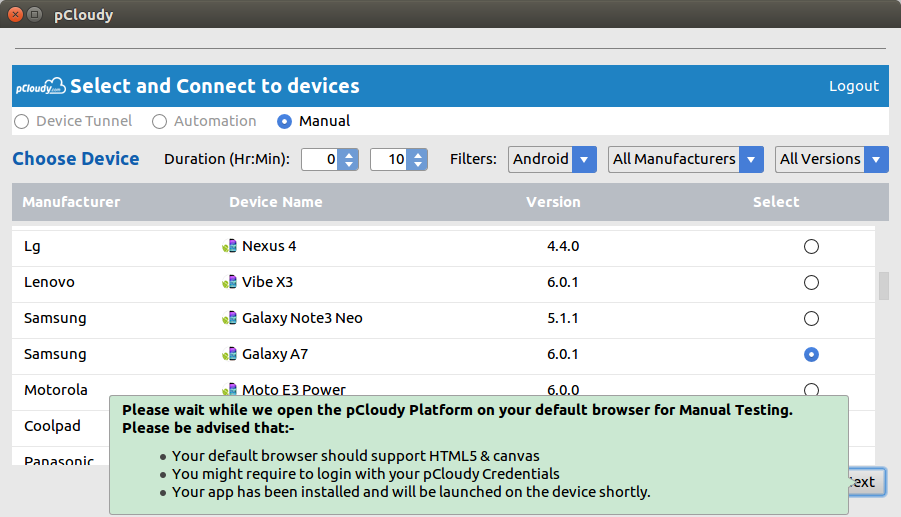
Task: Click the Coolpad manufacturer cell
Action: pos(52,426)
